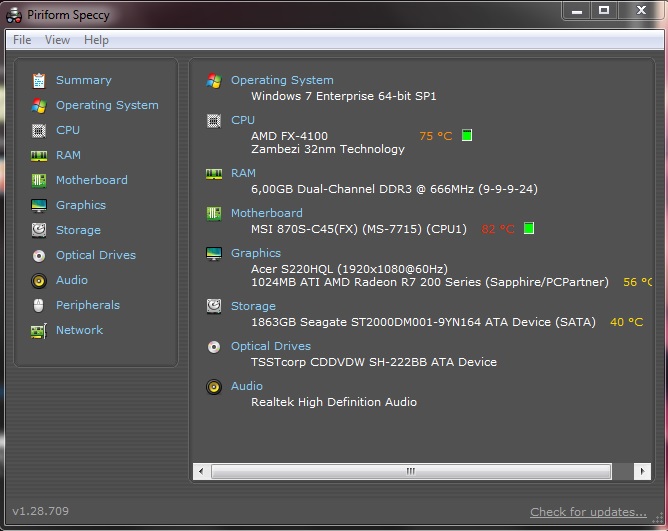Open Operating System heading link in summary
This screenshot has height=531, width=668.
pyautogui.click(x=282, y=80)
